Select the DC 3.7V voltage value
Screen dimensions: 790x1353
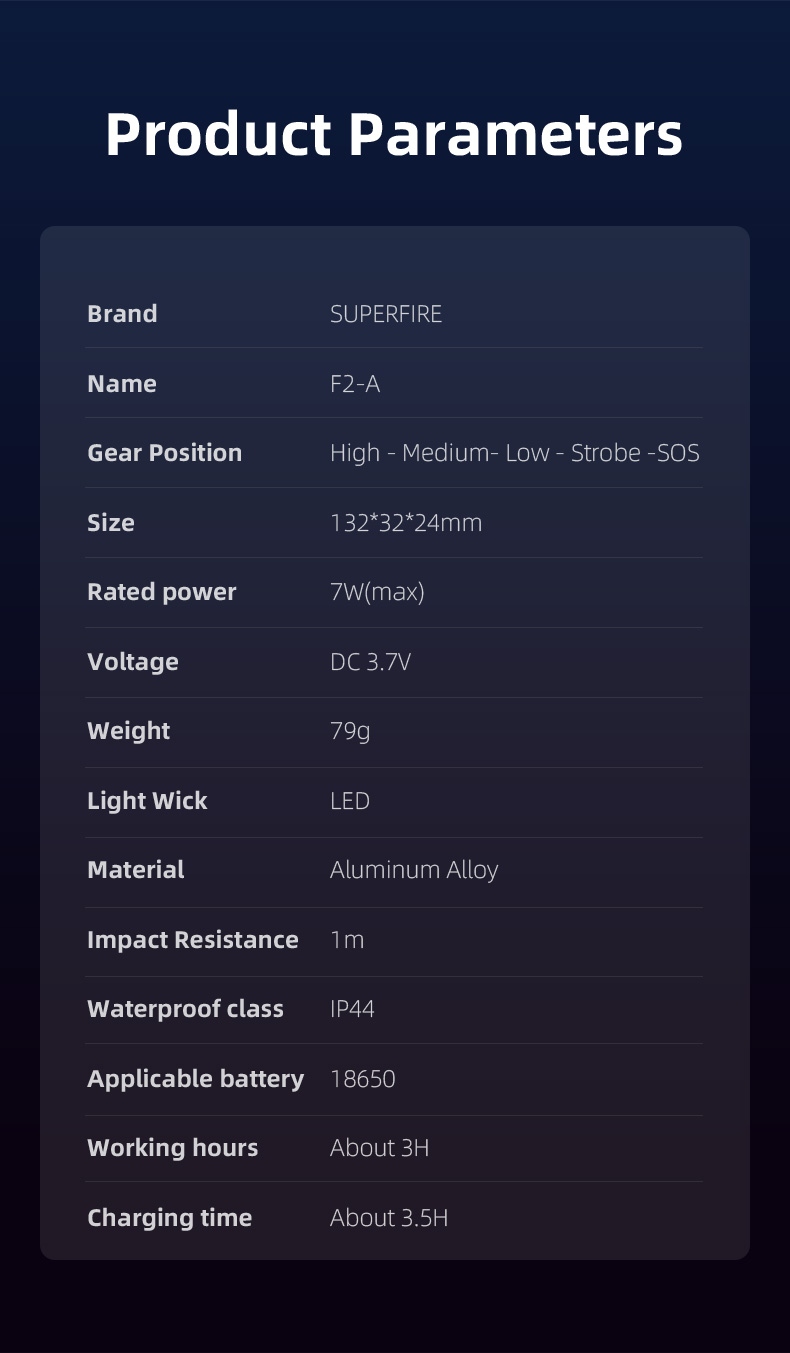370,662
